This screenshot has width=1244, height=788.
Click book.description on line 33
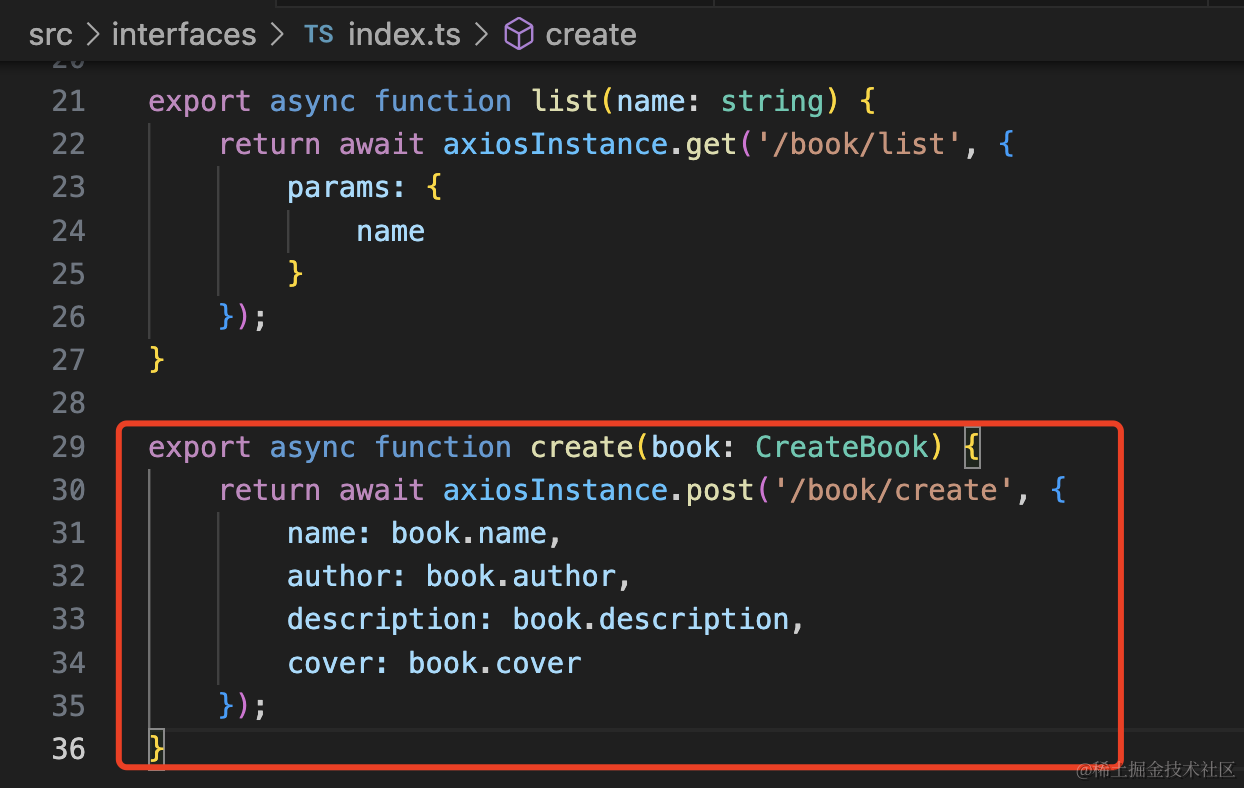651,620
